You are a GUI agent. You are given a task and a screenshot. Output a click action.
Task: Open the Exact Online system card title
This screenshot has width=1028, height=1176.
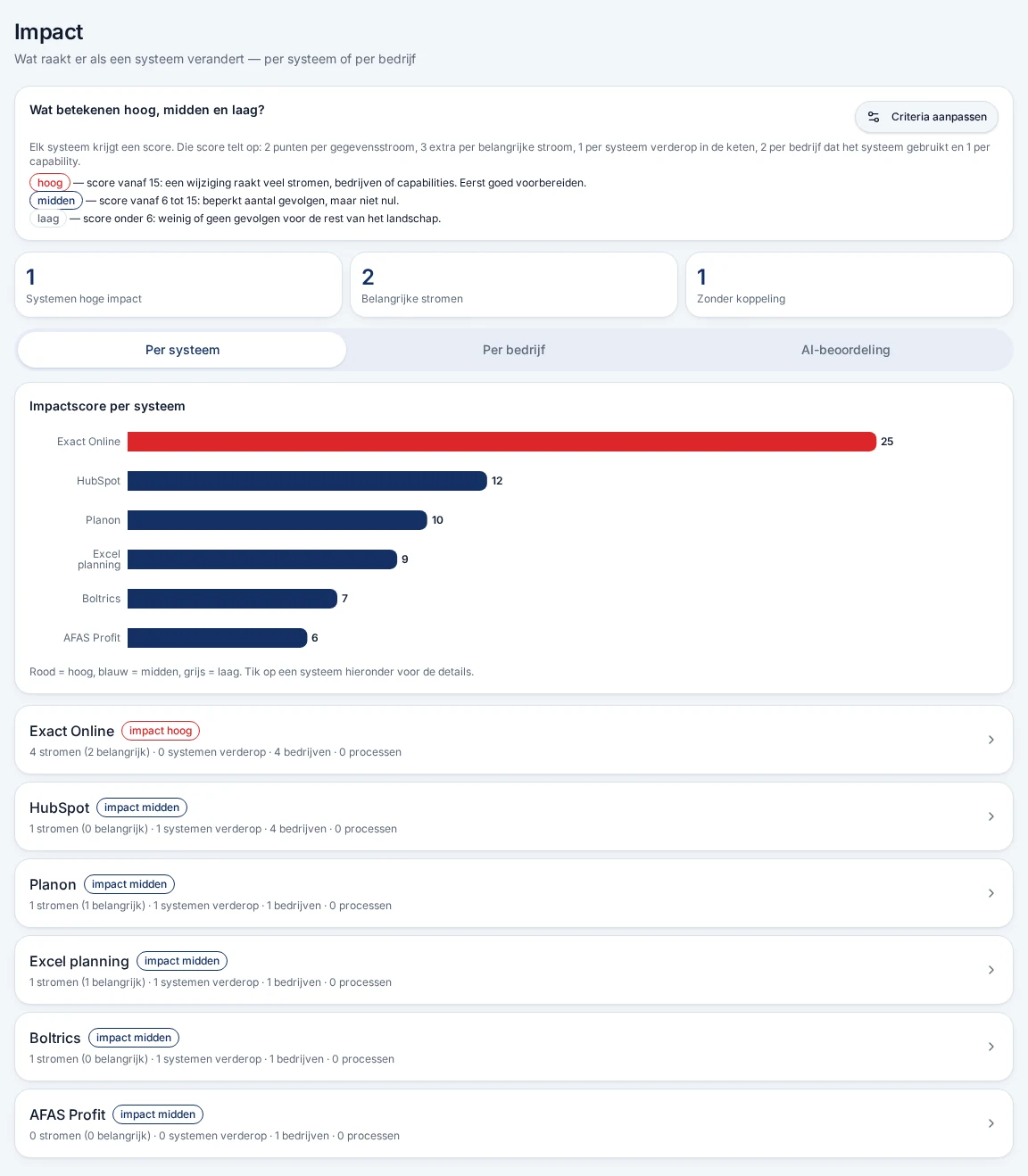pos(71,731)
